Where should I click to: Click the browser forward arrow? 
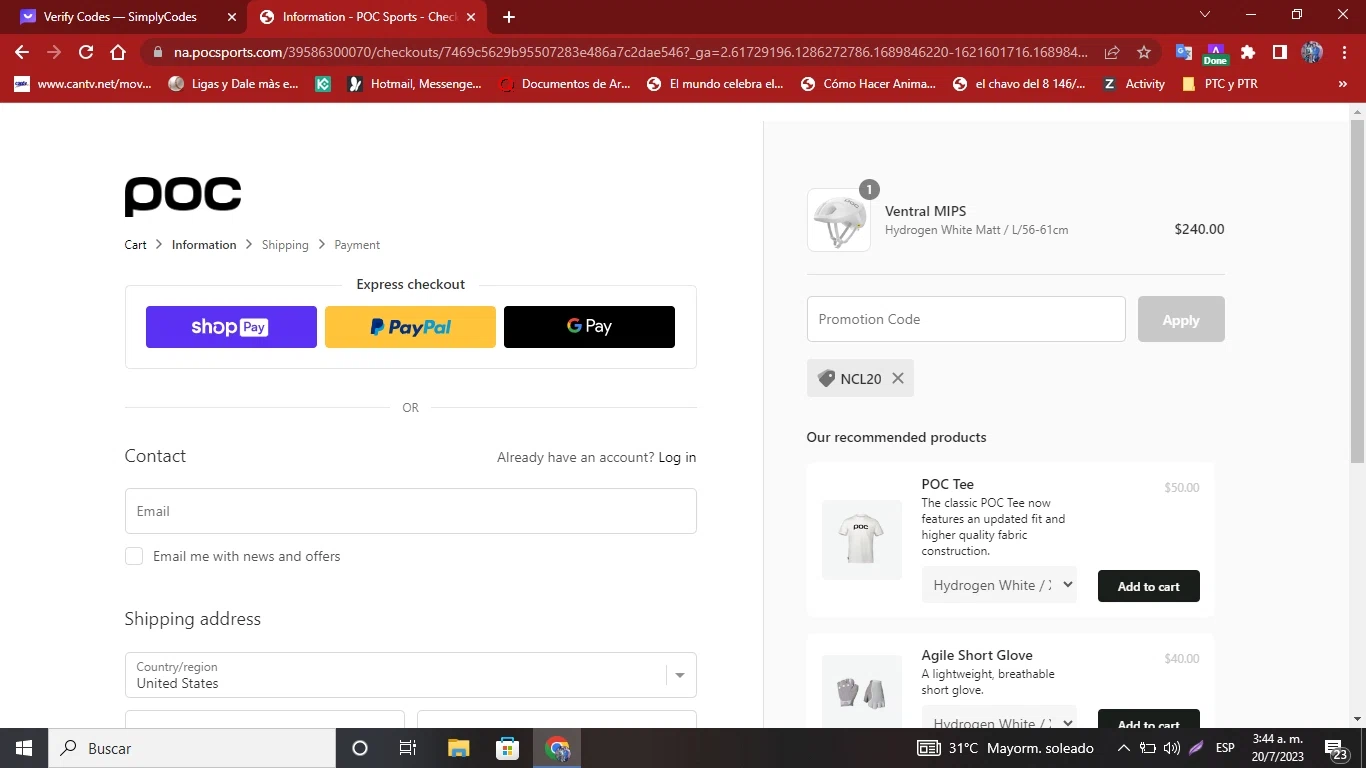pos(54,52)
